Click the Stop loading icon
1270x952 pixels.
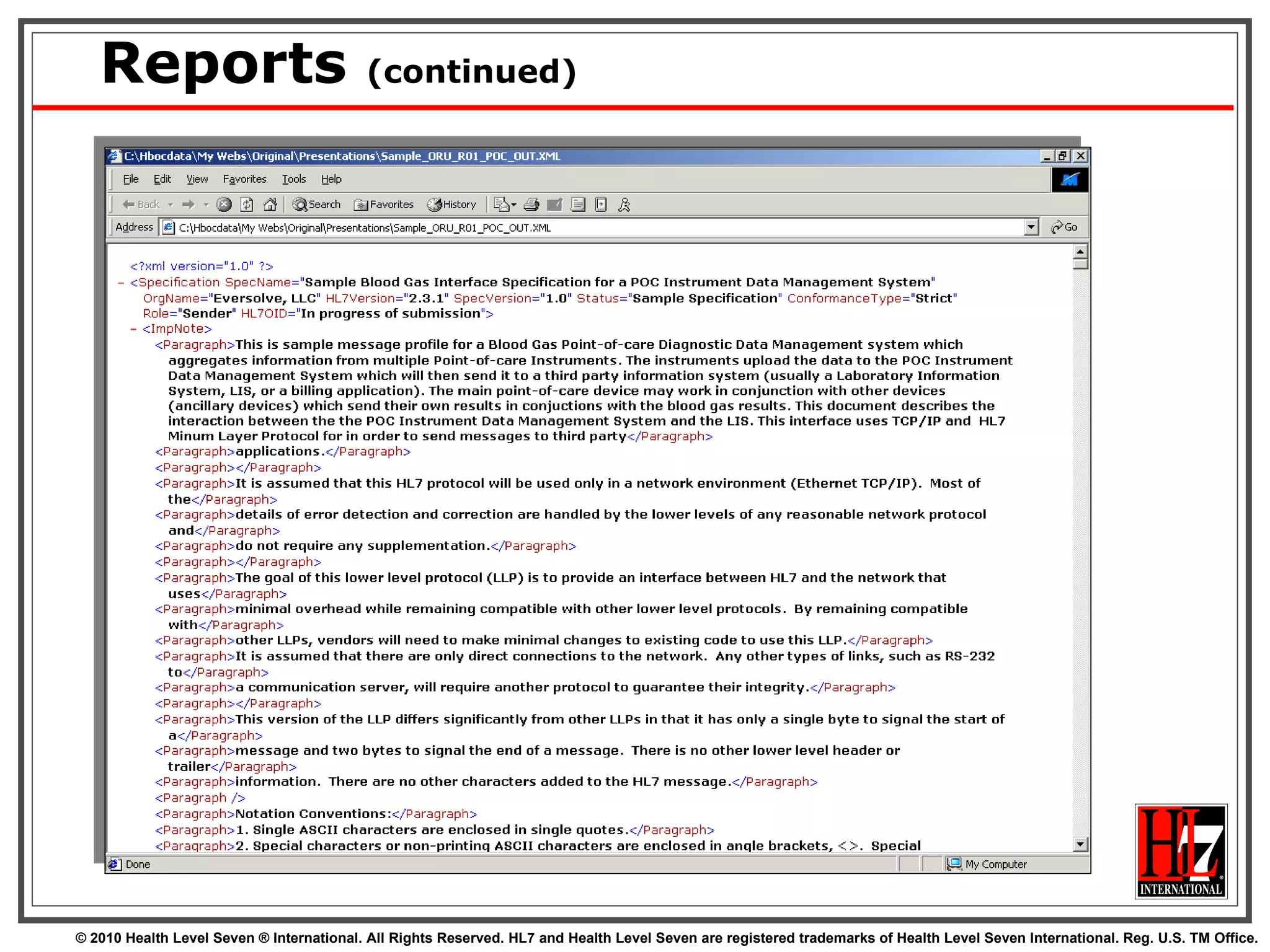pyautogui.click(x=224, y=204)
